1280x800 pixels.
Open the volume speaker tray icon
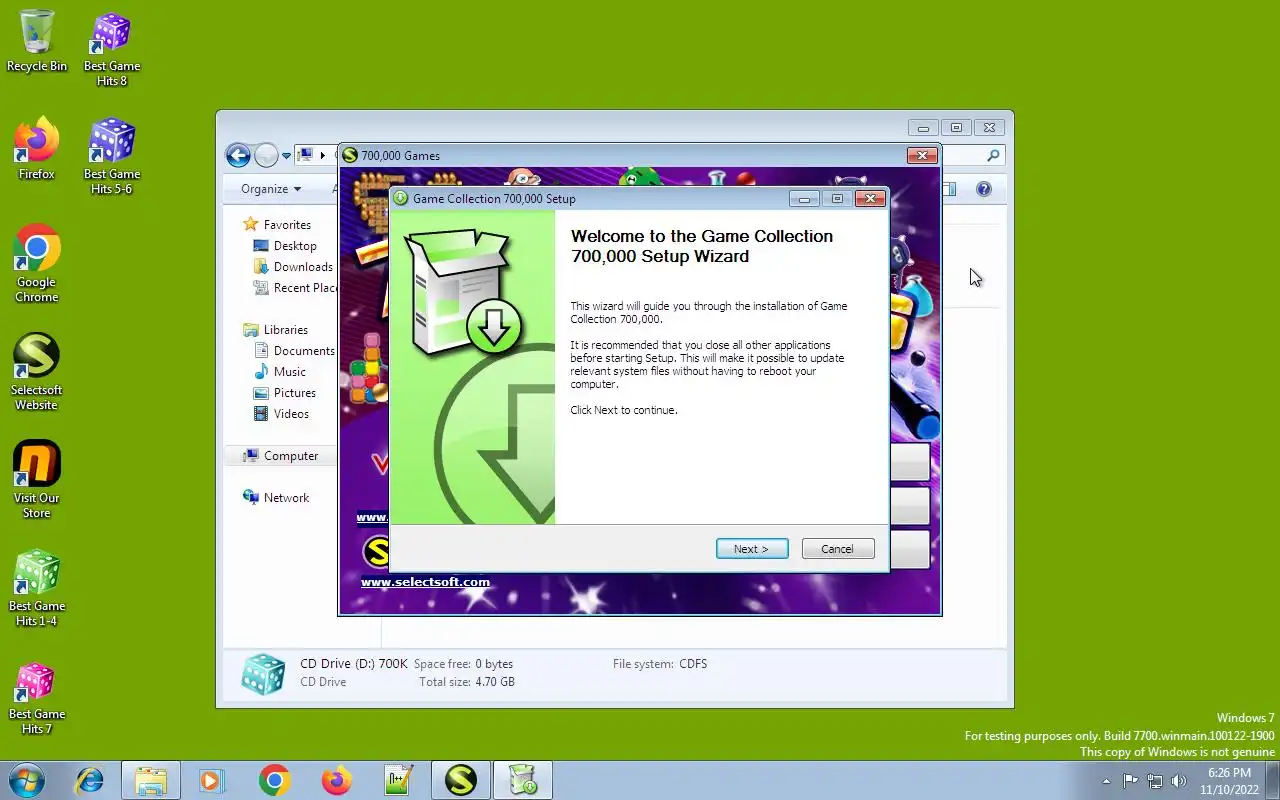pos(1179,781)
